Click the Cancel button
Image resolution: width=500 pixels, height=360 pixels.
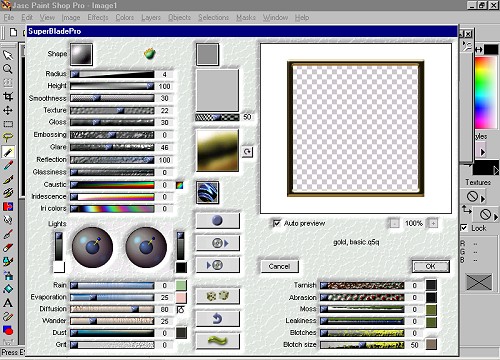pos(279,266)
